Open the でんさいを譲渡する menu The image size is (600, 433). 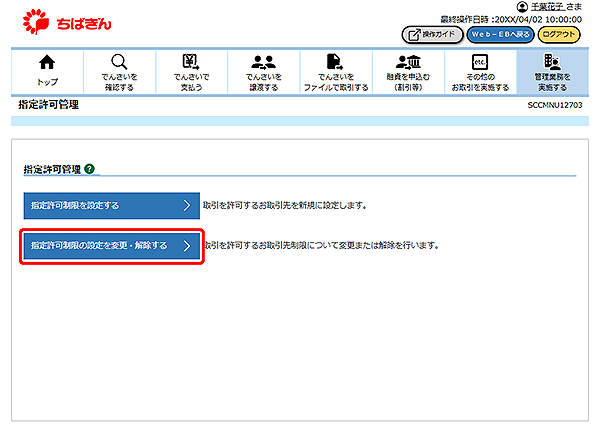point(264,72)
